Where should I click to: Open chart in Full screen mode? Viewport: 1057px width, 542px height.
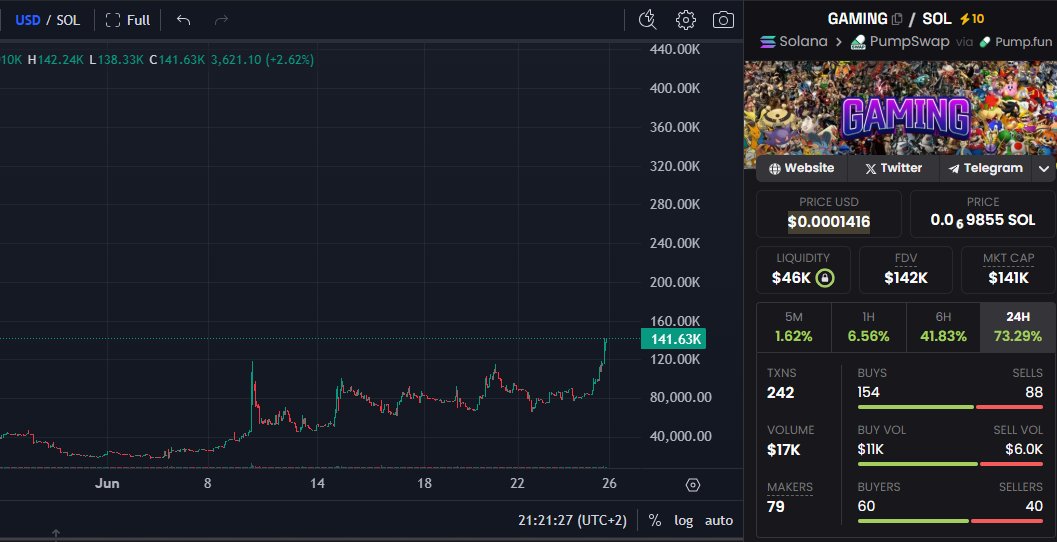click(x=128, y=20)
